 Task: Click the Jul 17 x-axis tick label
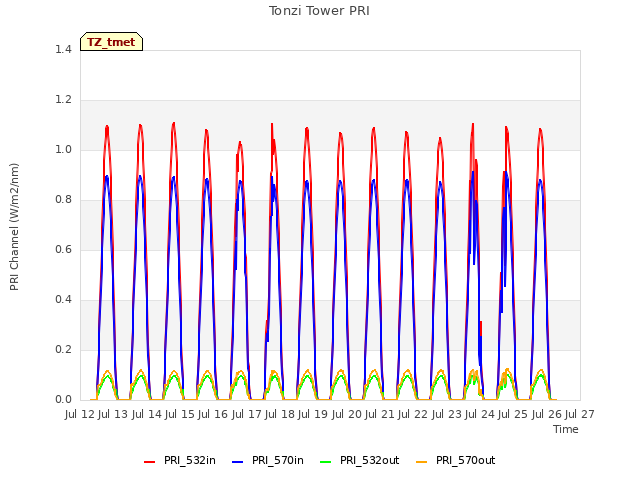tap(247, 415)
